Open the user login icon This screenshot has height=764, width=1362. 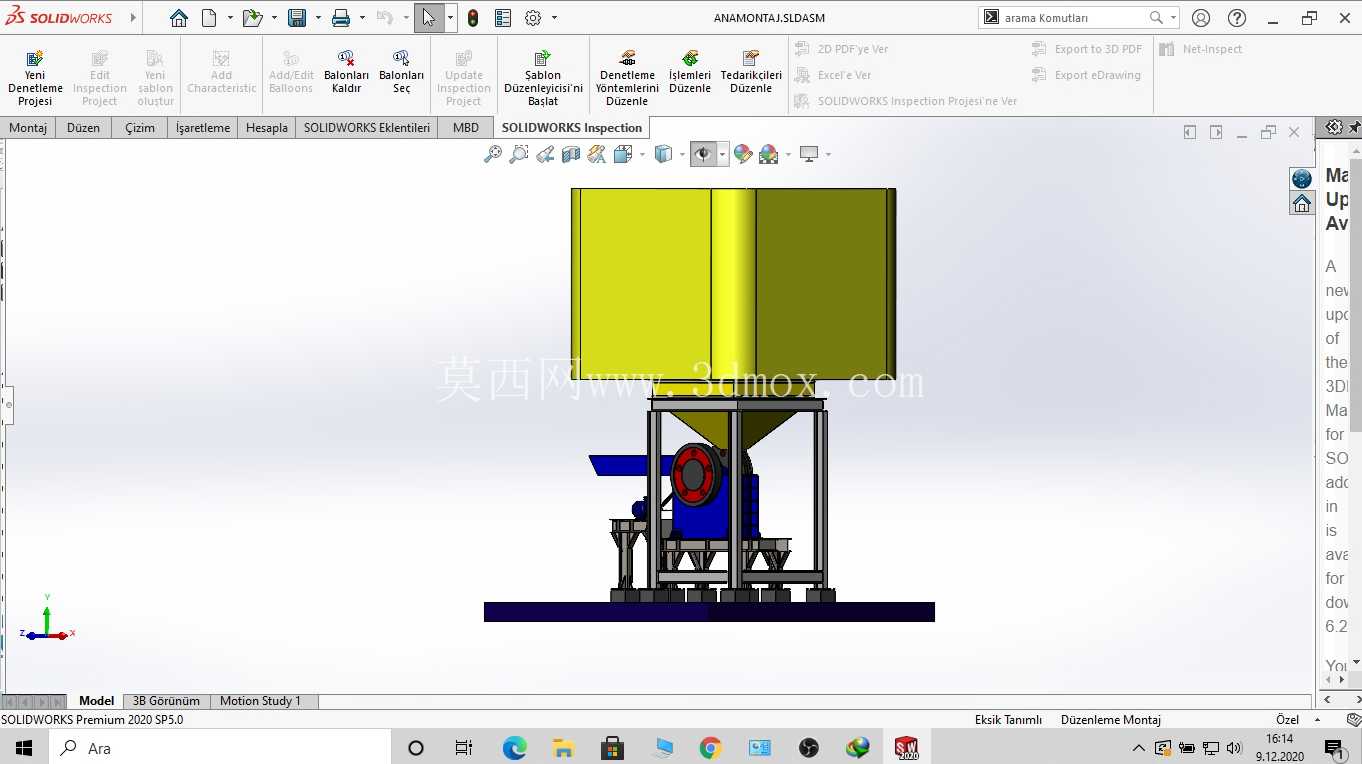(x=1201, y=18)
